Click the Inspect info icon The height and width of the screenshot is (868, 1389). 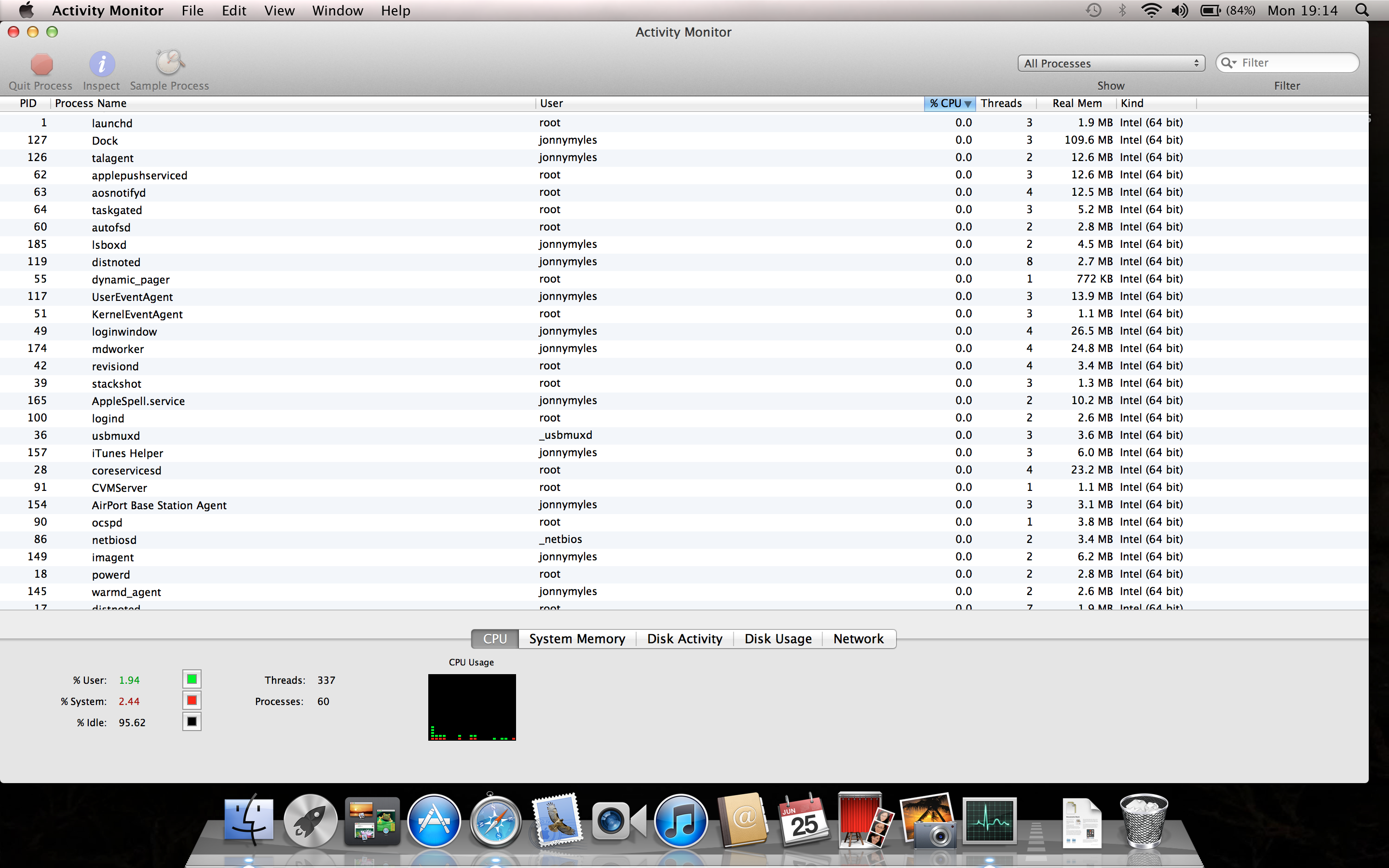[102, 64]
